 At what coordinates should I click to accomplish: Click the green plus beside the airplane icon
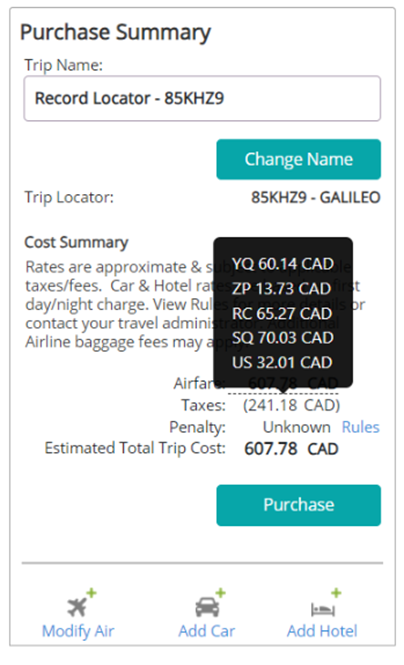pos(91,592)
